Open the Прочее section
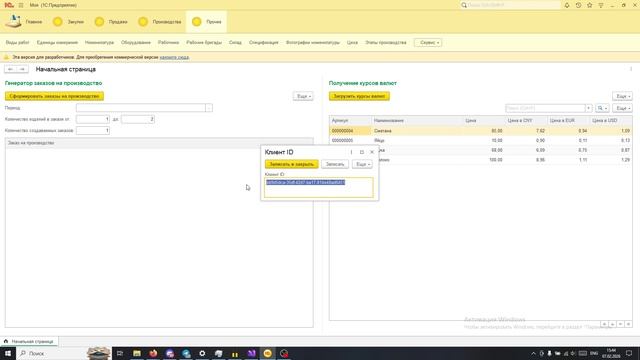This screenshot has width=640, height=360. 207,22
